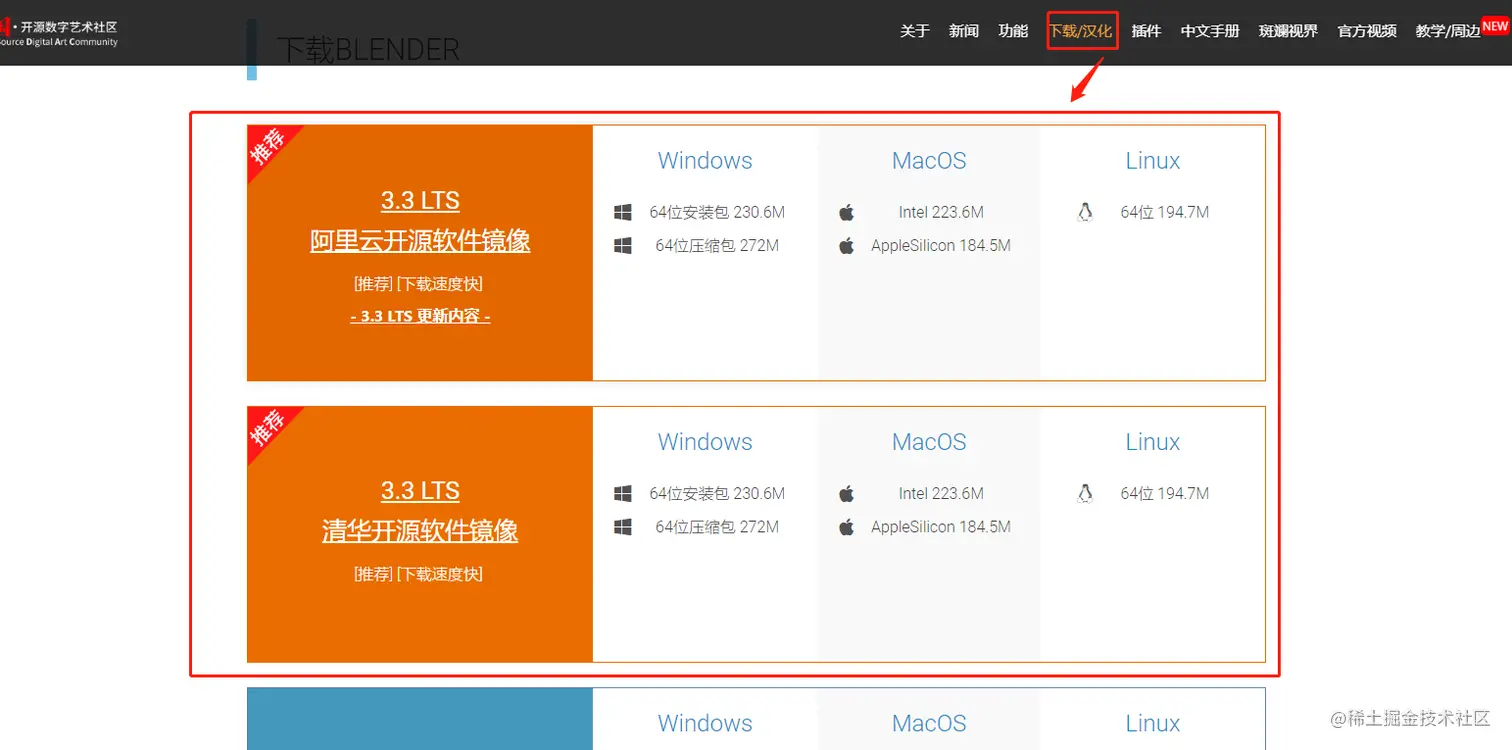Click 3.3 LTS link above 清华开源软件镜像
The width and height of the screenshot is (1512, 750).
(x=420, y=490)
